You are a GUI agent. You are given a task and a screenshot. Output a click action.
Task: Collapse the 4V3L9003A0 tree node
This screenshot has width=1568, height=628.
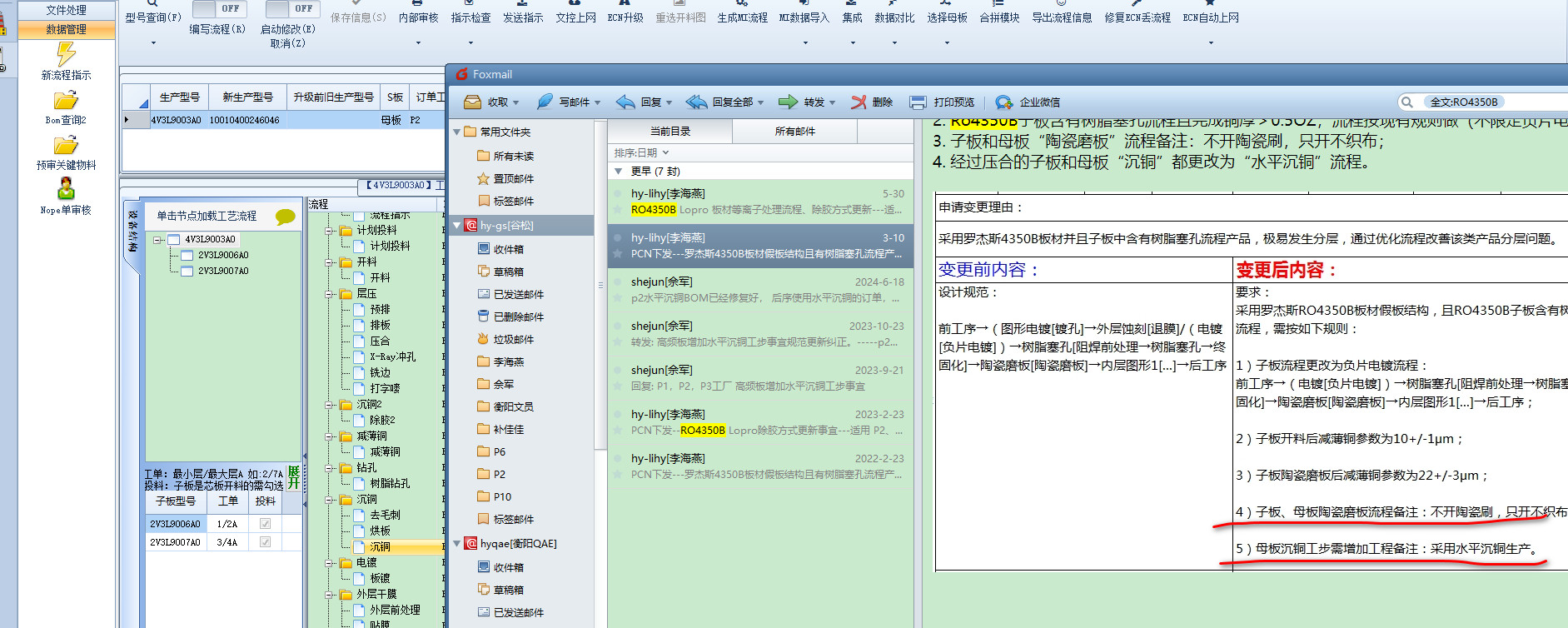(158, 240)
